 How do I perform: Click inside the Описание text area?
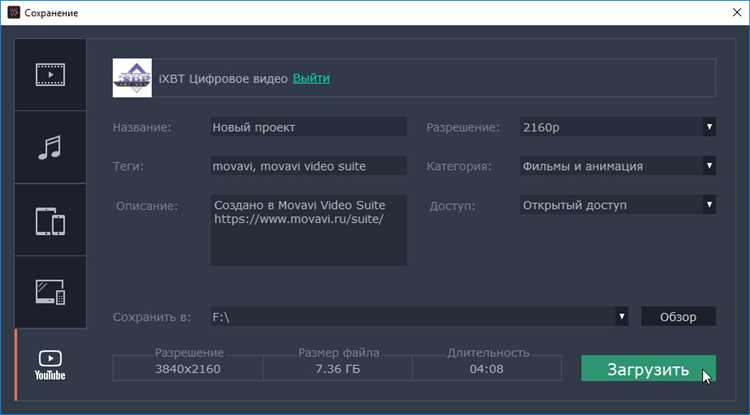pyautogui.click(x=309, y=230)
